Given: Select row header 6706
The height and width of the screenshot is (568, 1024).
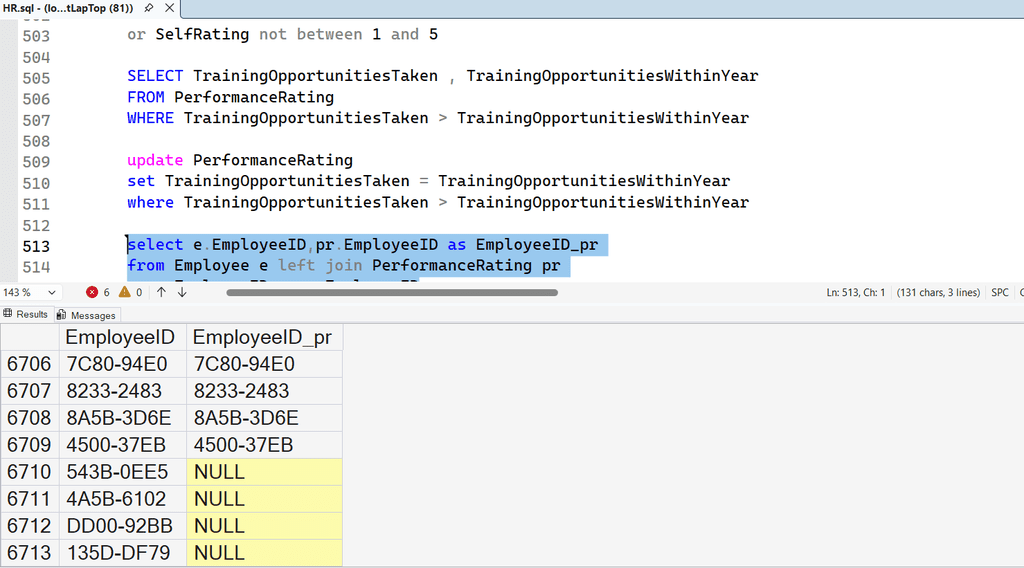Looking at the screenshot, I should coord(29,364).
